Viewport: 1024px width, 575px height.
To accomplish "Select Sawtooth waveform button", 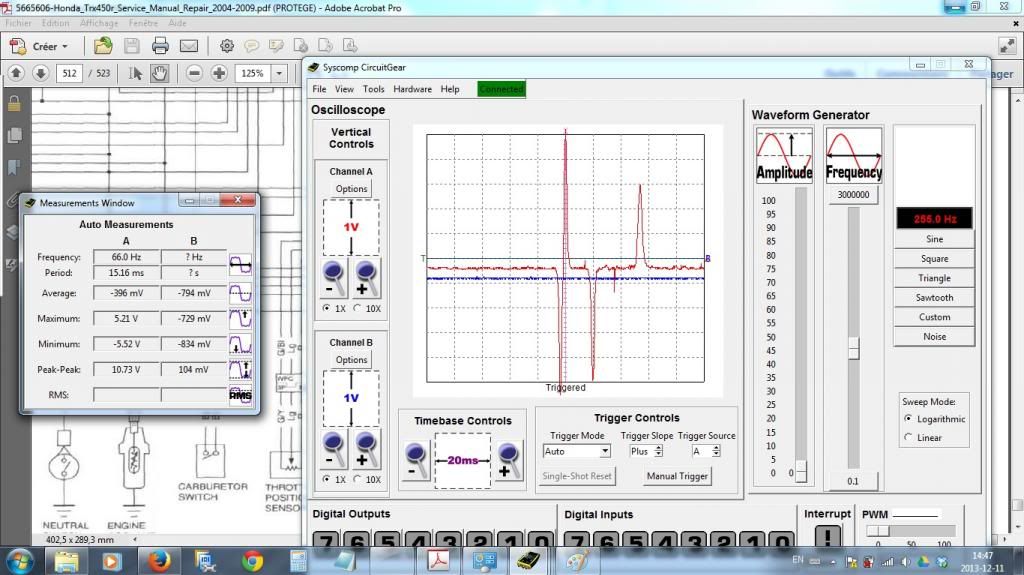I will point(934,298).
